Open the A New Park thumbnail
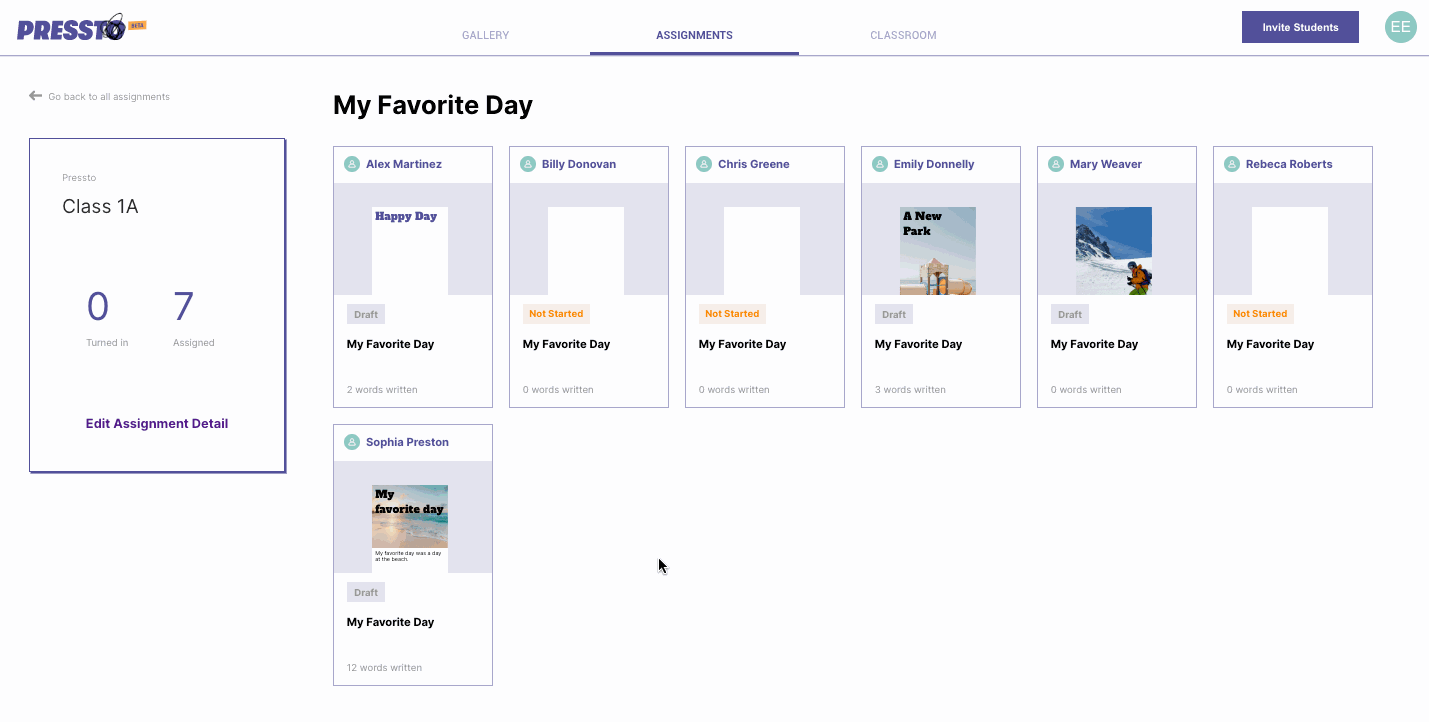Image resolution: width=1429 pixels, height=722 pixels. tap(938, 250)
